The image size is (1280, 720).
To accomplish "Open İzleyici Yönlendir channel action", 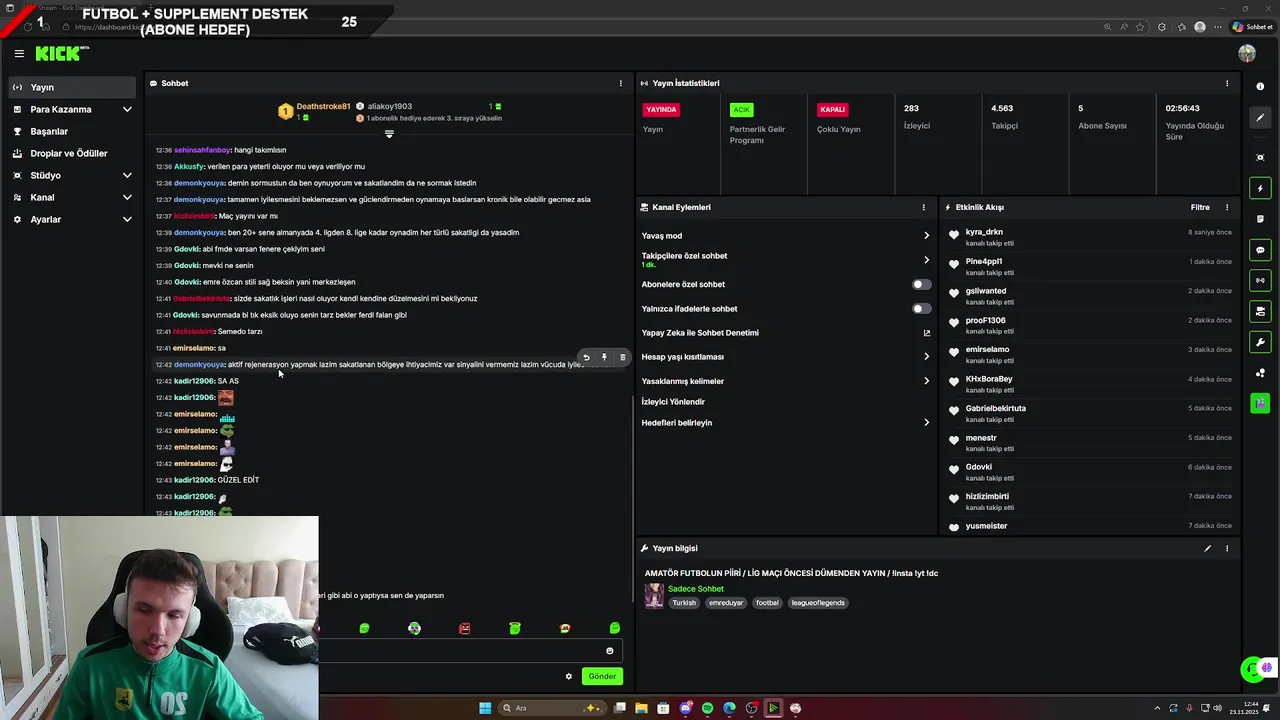I will point(673,402).
